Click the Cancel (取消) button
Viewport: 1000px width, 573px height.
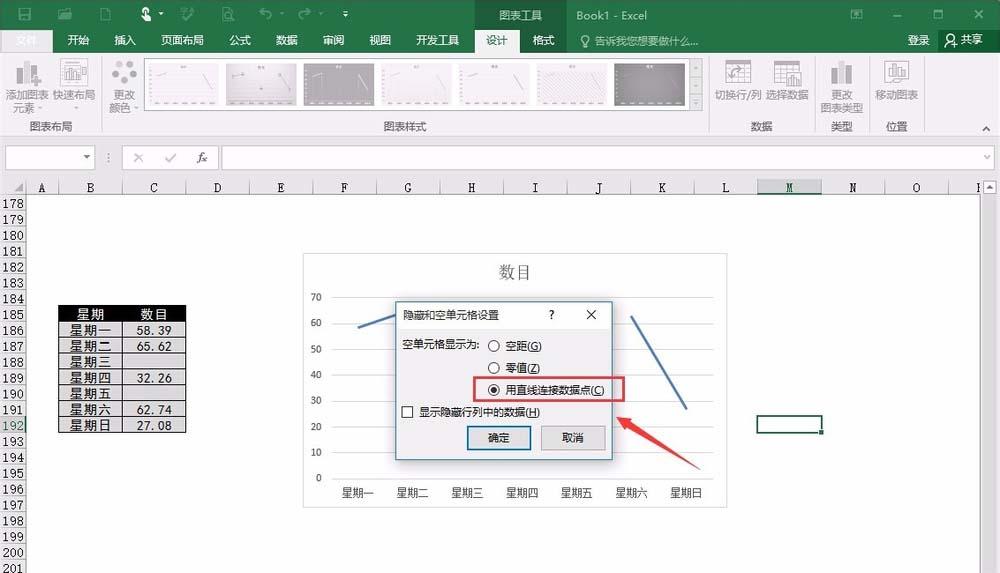pos(573,438)
